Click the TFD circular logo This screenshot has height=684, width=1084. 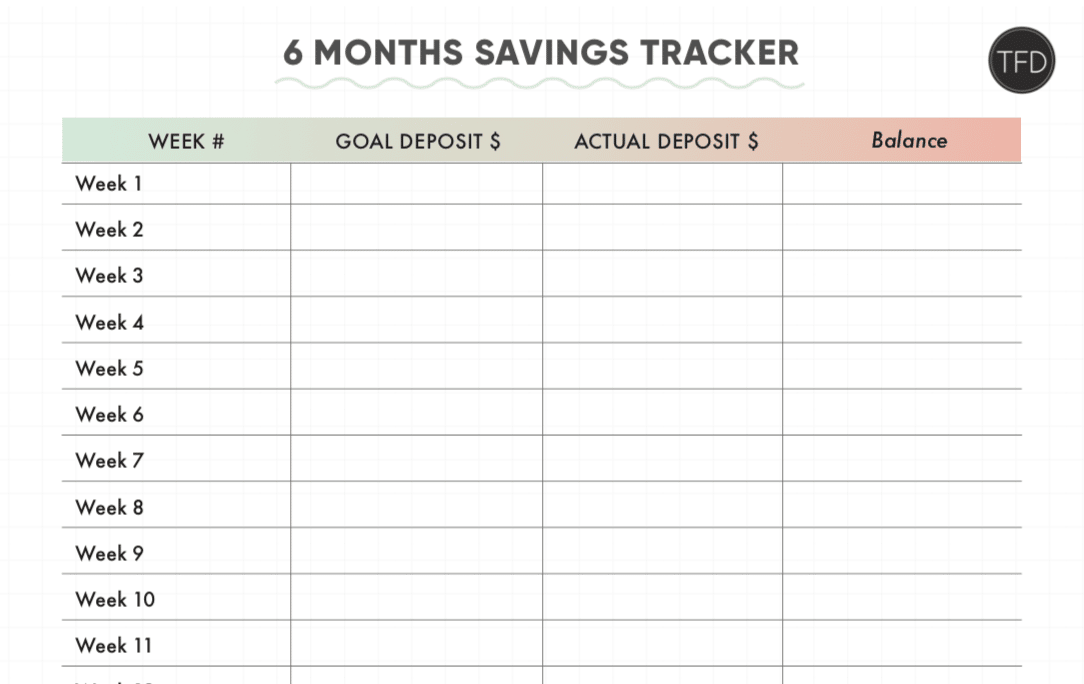[x=1021, y=61]
